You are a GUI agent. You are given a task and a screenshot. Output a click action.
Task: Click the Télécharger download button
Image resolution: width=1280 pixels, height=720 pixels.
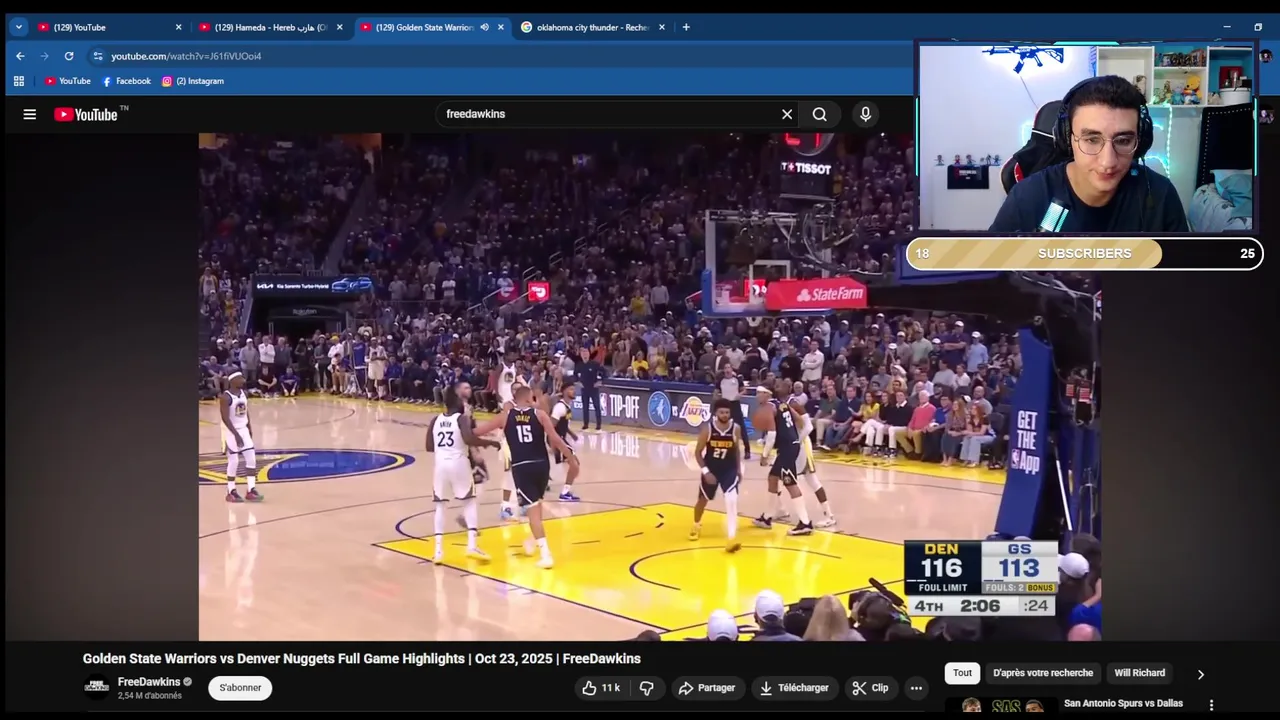tap(794, 688)
